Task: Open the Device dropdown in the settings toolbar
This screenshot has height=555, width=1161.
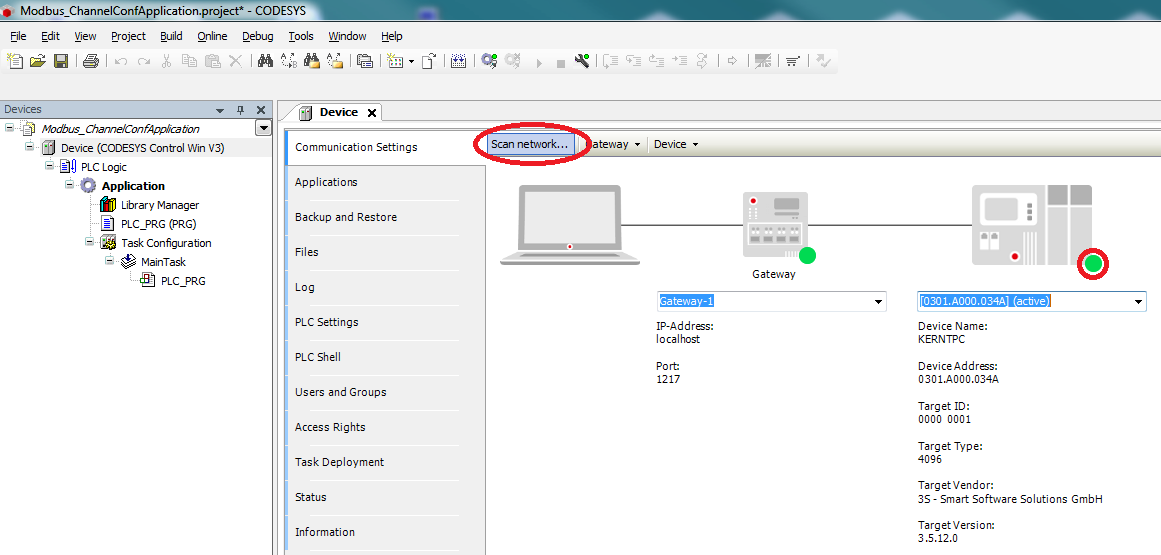Action: (676, 144)
